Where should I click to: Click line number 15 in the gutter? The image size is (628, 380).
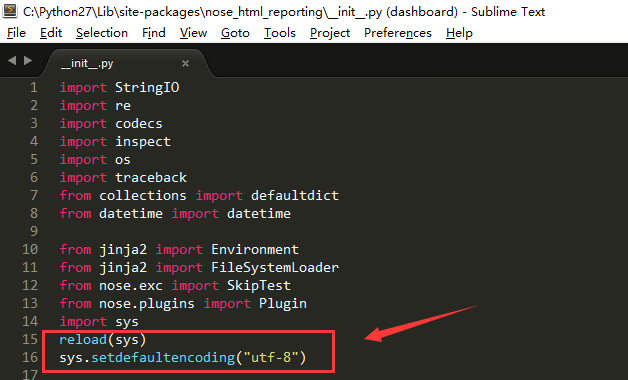pyautogui.click(x=30, y=339)
